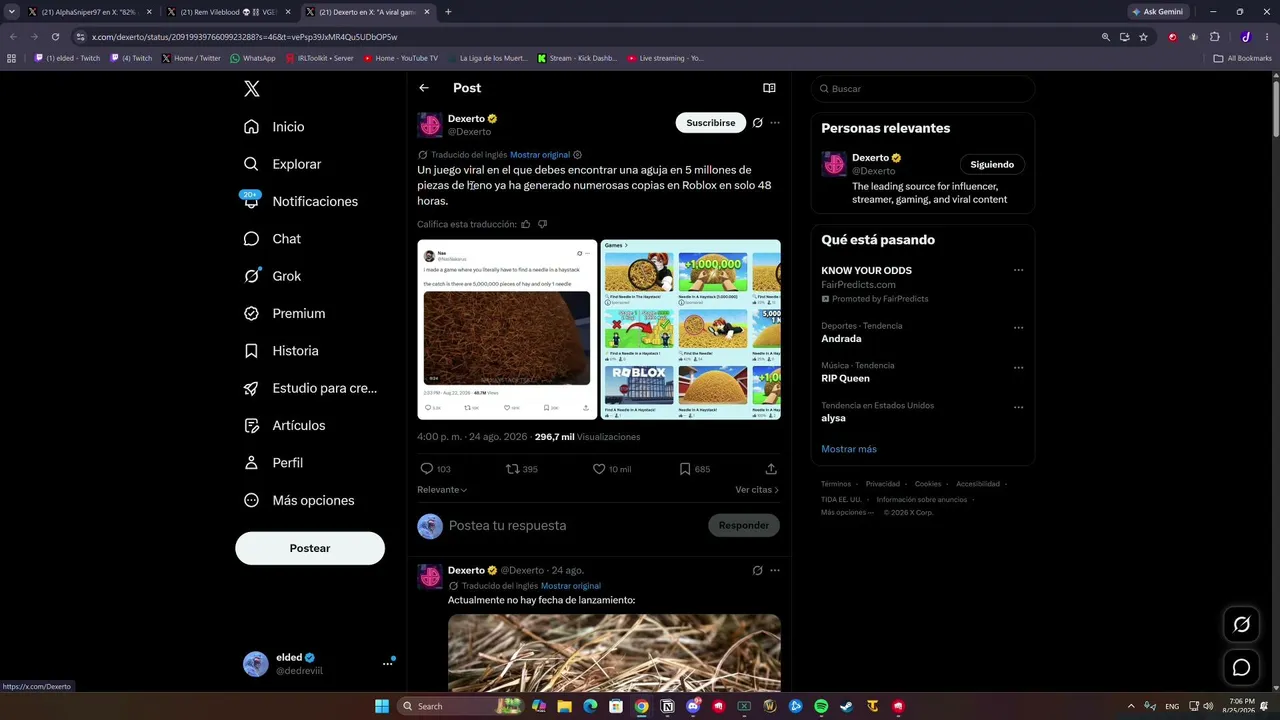Click Mostrar original on the main post
1280x720 pixels.
tap(540, 155)
